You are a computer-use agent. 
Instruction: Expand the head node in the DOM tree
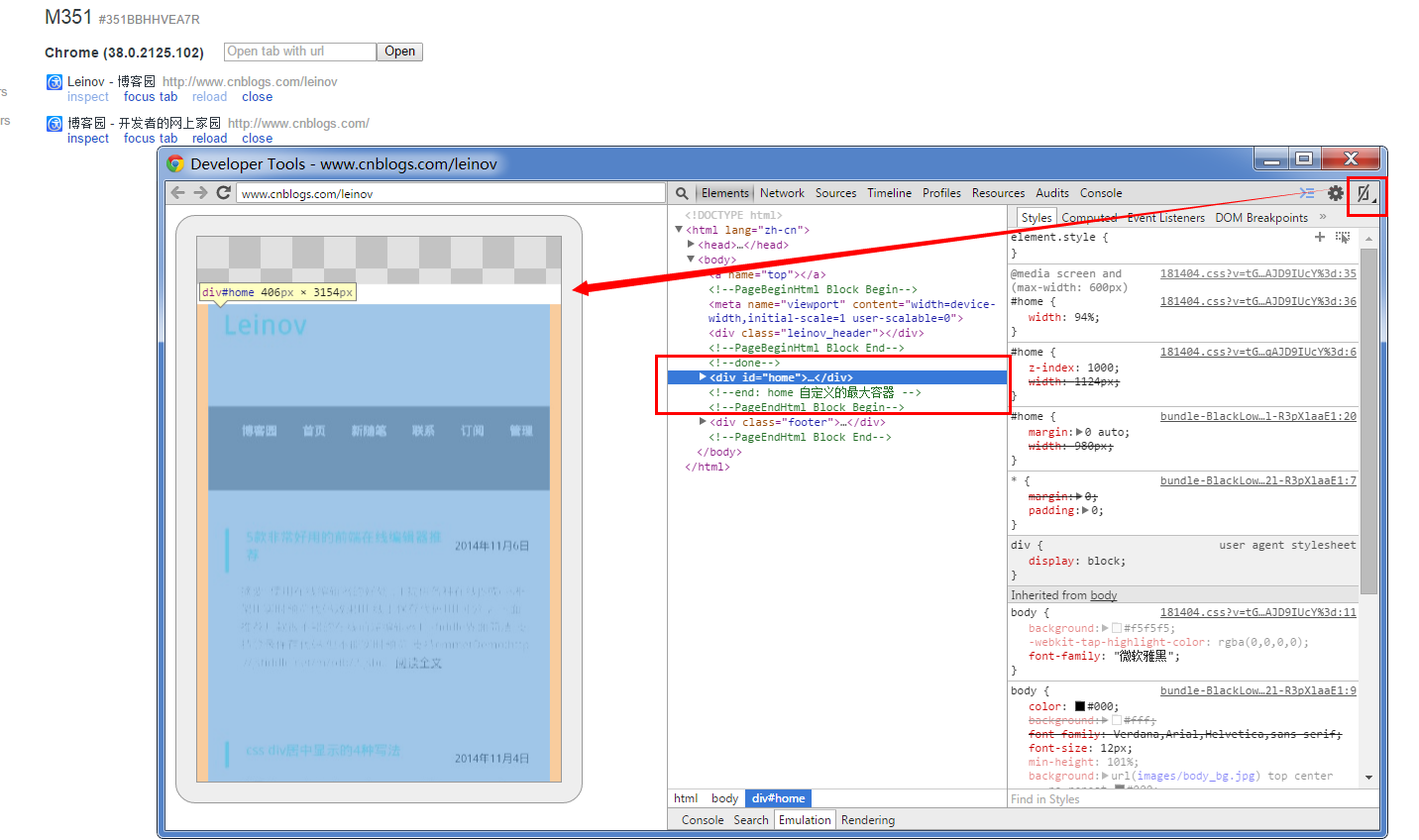(x=691, y=245)
